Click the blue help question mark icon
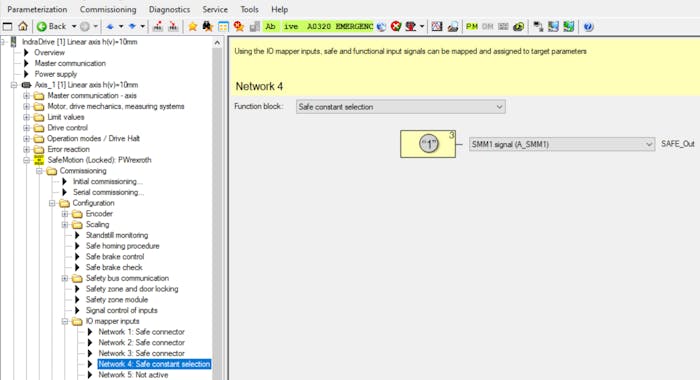700x380 pixels. point(588,26)
